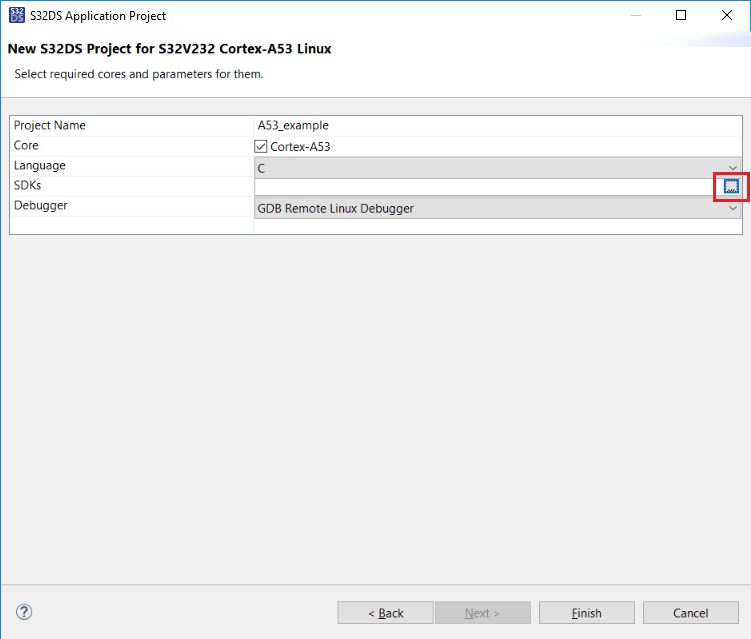
Task: Click the Cancel button
Action: [691, 613]
